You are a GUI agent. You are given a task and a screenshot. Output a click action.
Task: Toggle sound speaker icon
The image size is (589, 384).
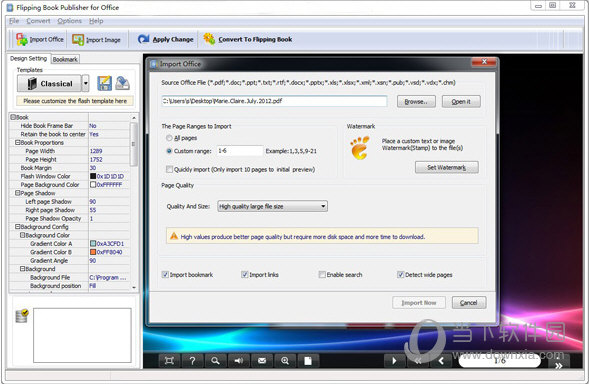click(x=239, y=361)
